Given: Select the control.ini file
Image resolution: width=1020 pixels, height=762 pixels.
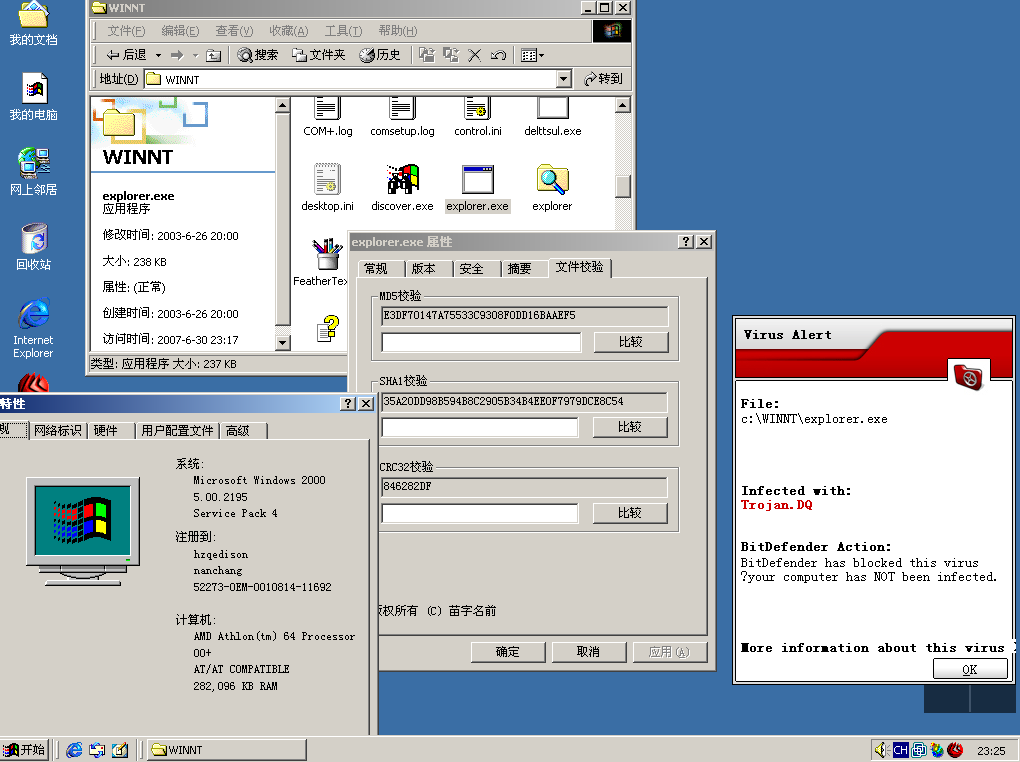Looking at the screenshot, I should tap(477, 117).
